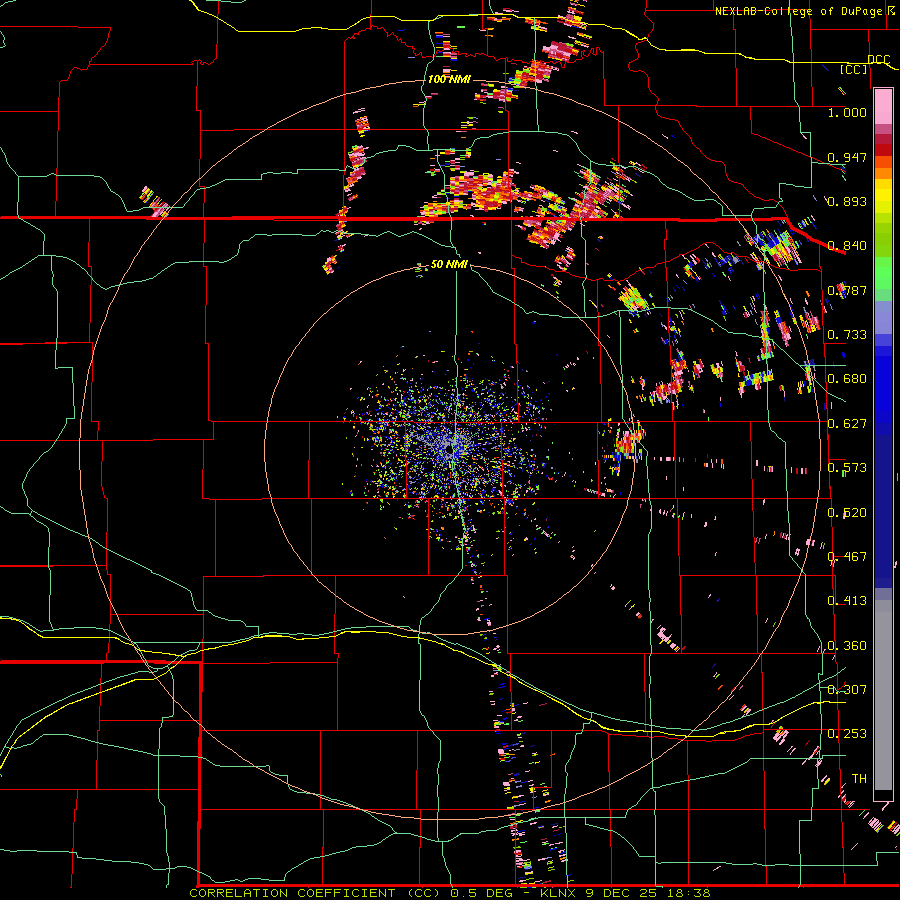Select the 0.467 scale value
This screenshot has width=900, height=900.
coord(847,557)
